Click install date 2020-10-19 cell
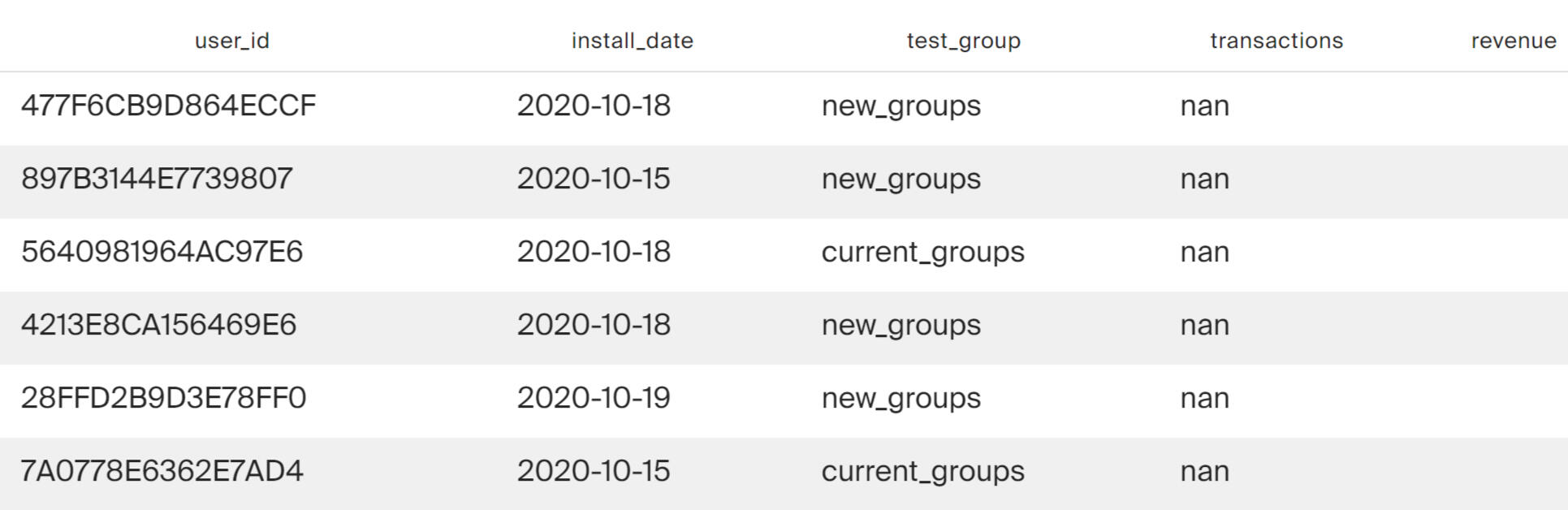 pyautogui.click(x=594, y=398)
